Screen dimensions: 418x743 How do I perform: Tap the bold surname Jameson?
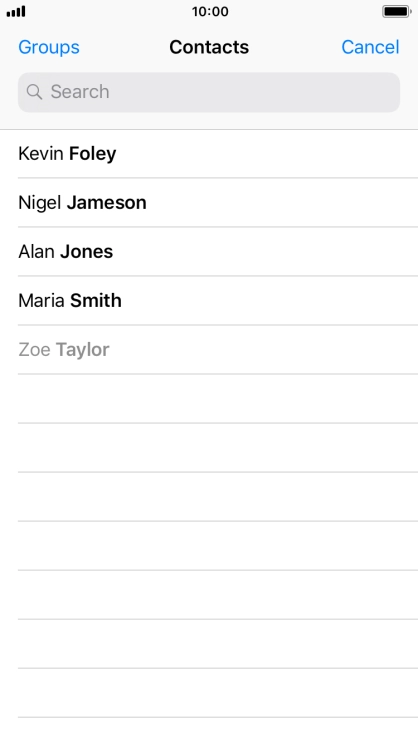pos(106,203)
